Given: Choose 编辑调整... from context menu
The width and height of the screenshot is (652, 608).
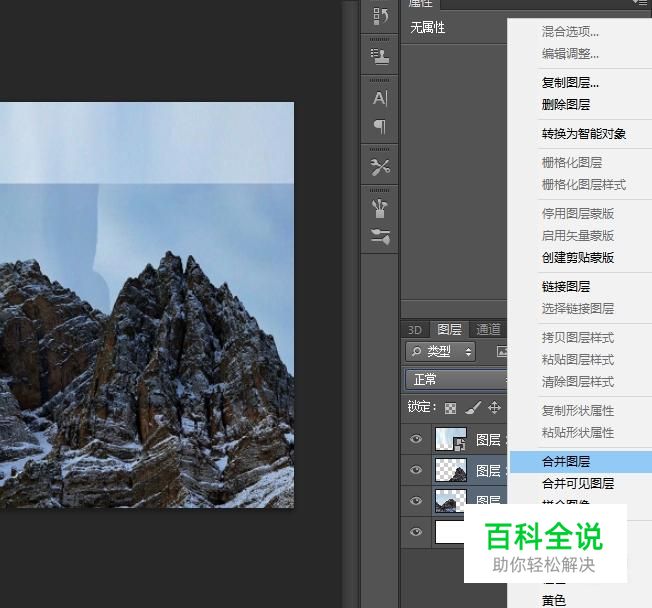Looking at the screenshot, I should point(570,54).
